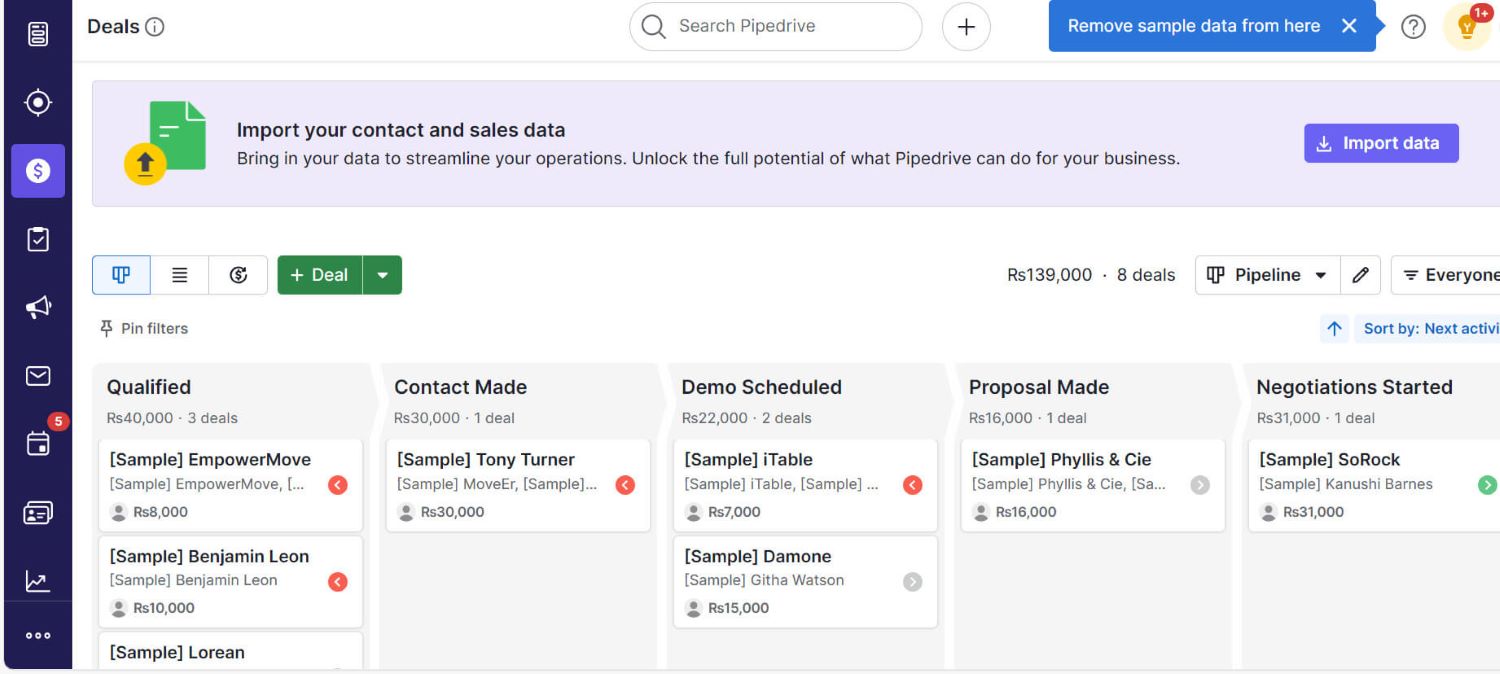Click Phyllis & Cie gray activity indicator
1500x674 pixels.
[x=1200, y=485]
